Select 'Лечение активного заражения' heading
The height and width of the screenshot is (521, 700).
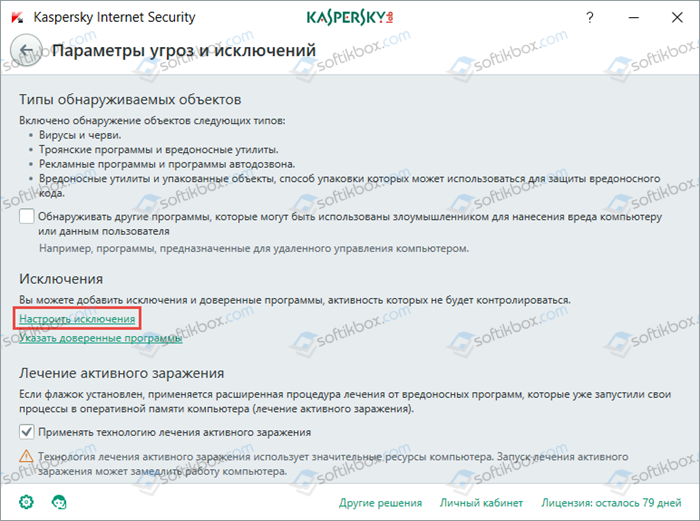121,373
